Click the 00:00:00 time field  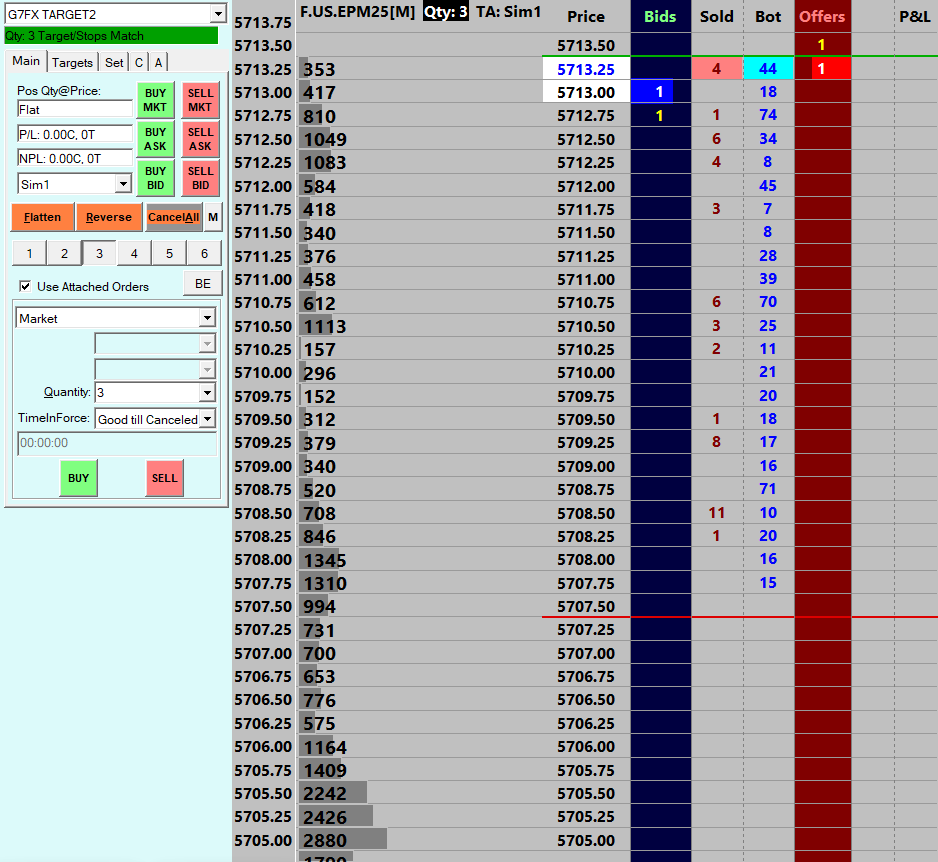117,443
